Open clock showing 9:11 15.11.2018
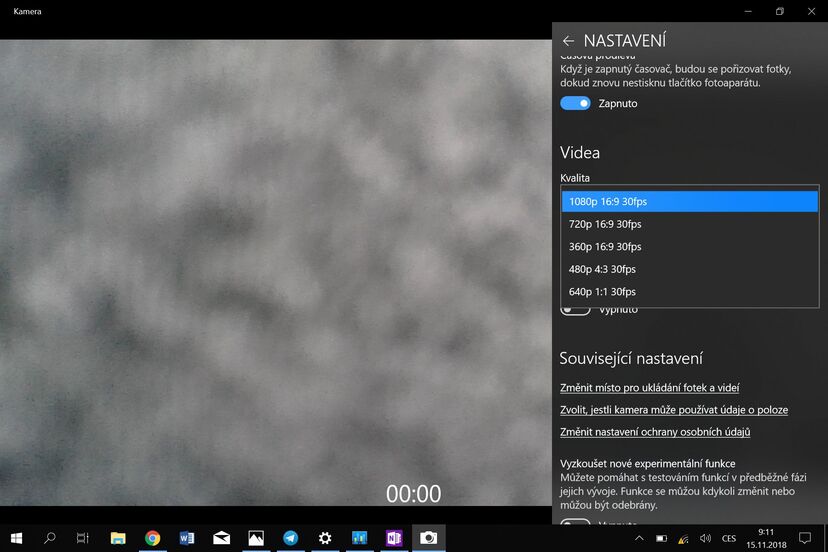The height and width of the screenshot is (552, 828). click(x=766, y=538)
